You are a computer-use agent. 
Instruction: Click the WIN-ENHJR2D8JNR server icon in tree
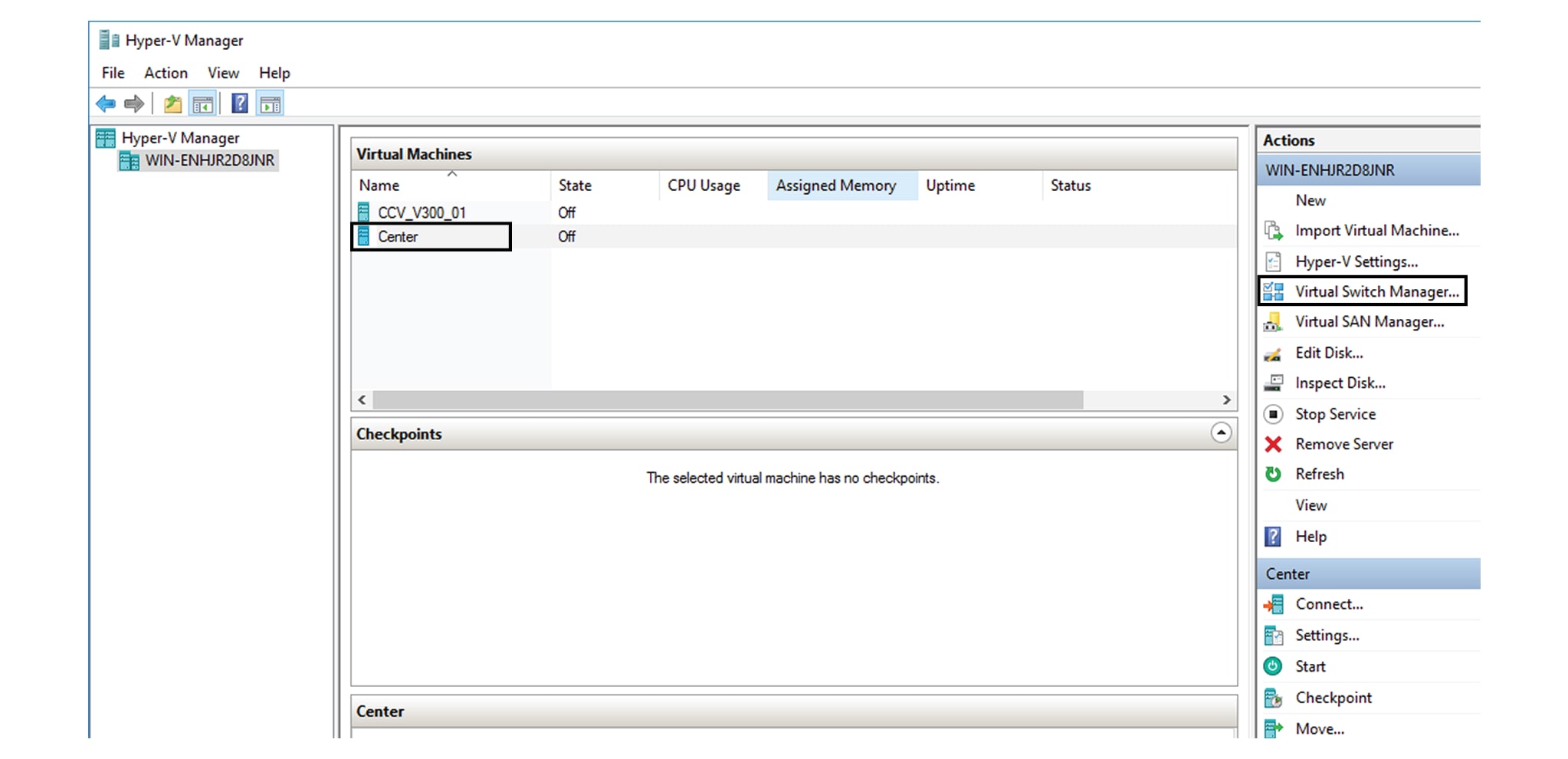point(130,160)
